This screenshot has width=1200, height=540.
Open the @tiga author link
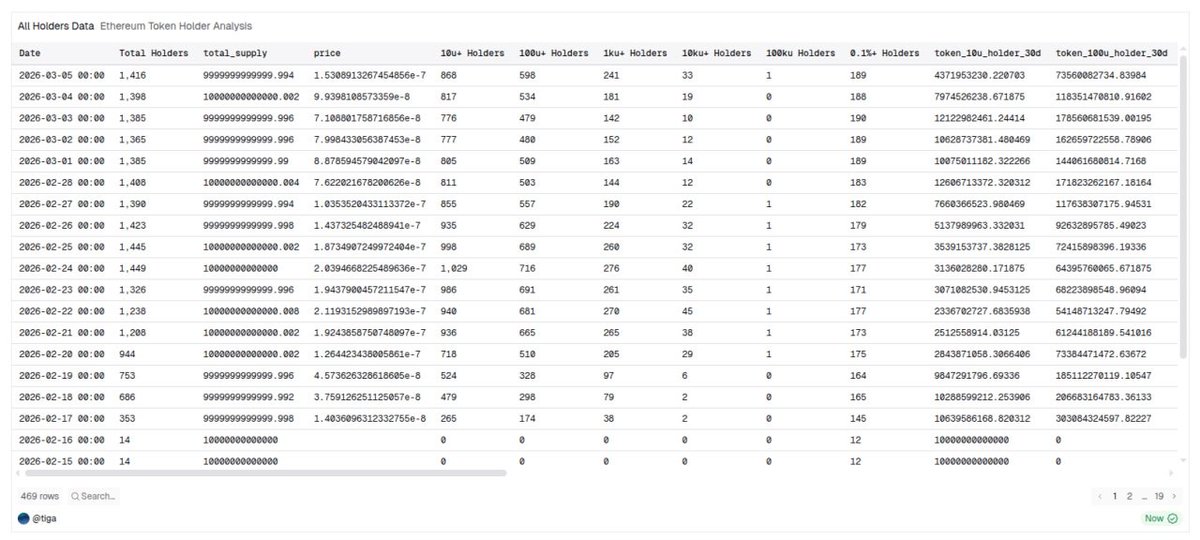46,518
